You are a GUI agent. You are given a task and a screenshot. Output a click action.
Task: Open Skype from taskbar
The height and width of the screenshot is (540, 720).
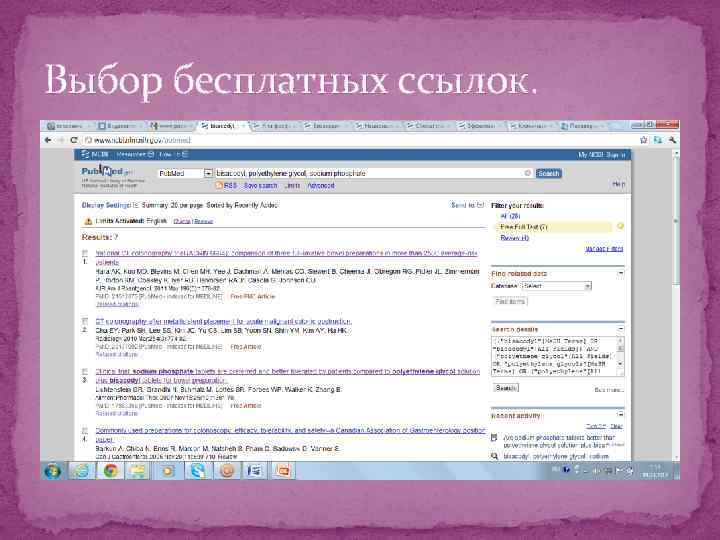coord(198,471)
